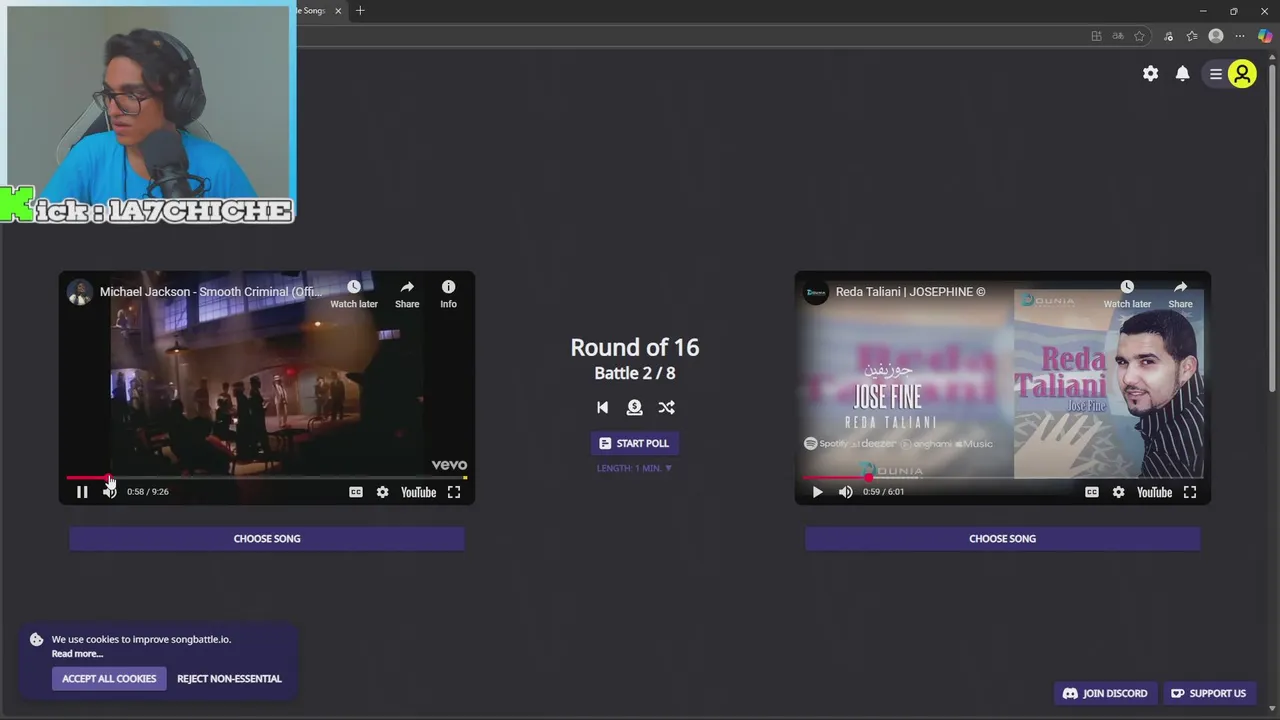
Task: Choose Song under Michael Jackson video
Action: pos(267,538)
